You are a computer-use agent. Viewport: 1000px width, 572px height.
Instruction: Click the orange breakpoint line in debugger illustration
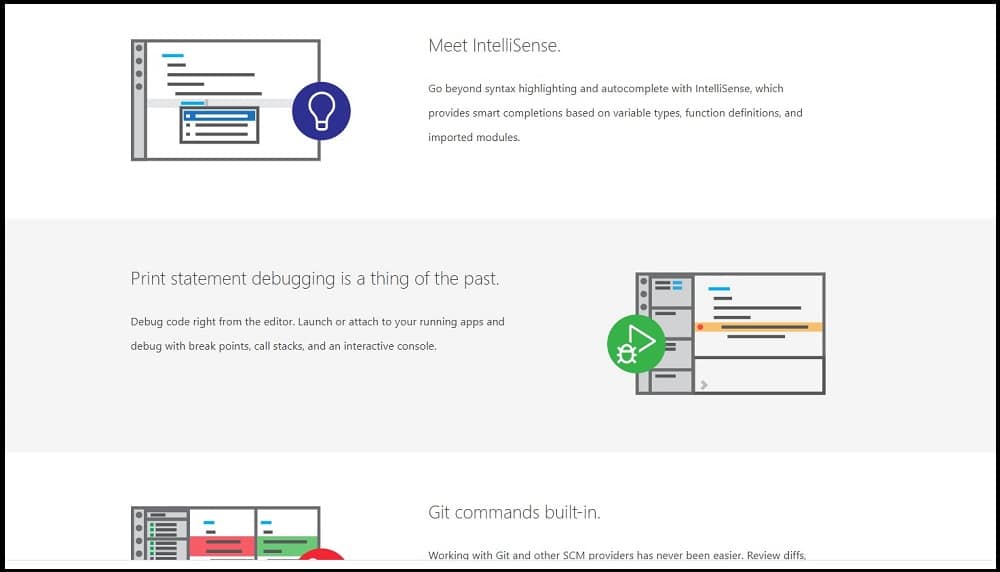point(759,327)
